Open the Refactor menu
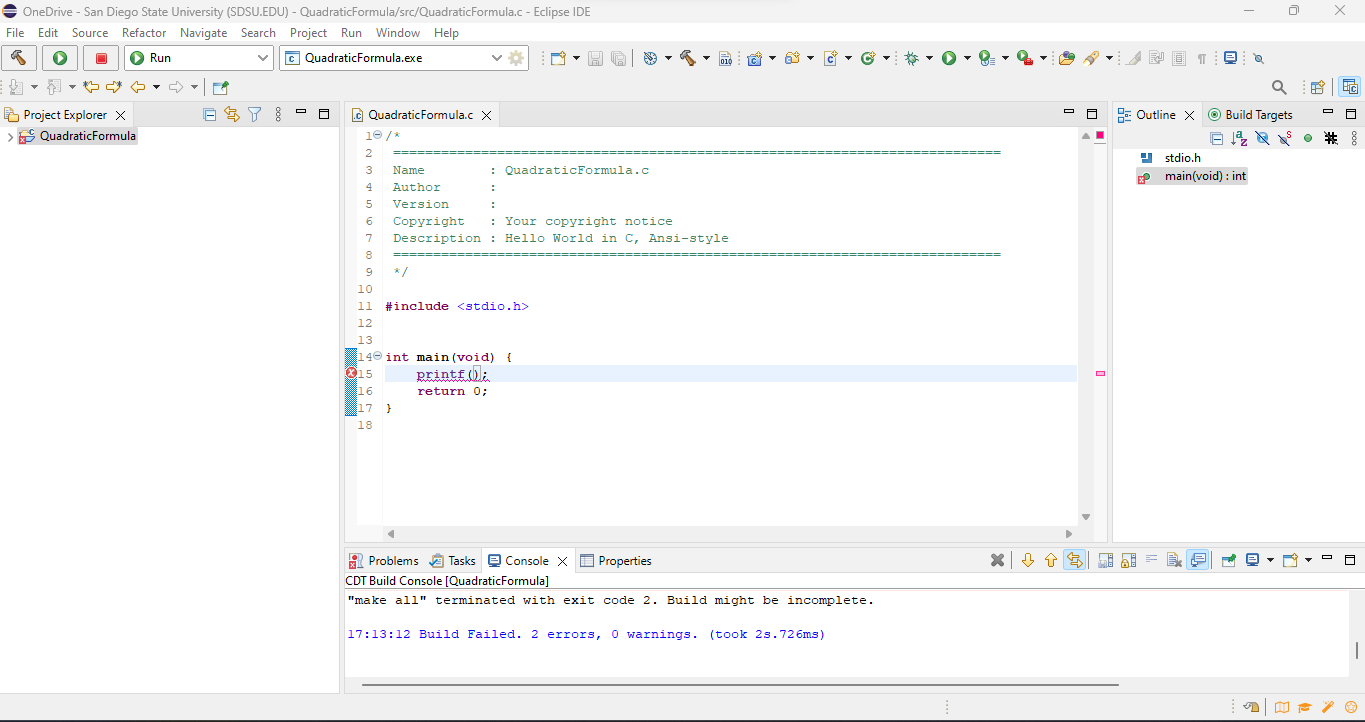This screenshot has width=1365, height=722. click(144, 33)
